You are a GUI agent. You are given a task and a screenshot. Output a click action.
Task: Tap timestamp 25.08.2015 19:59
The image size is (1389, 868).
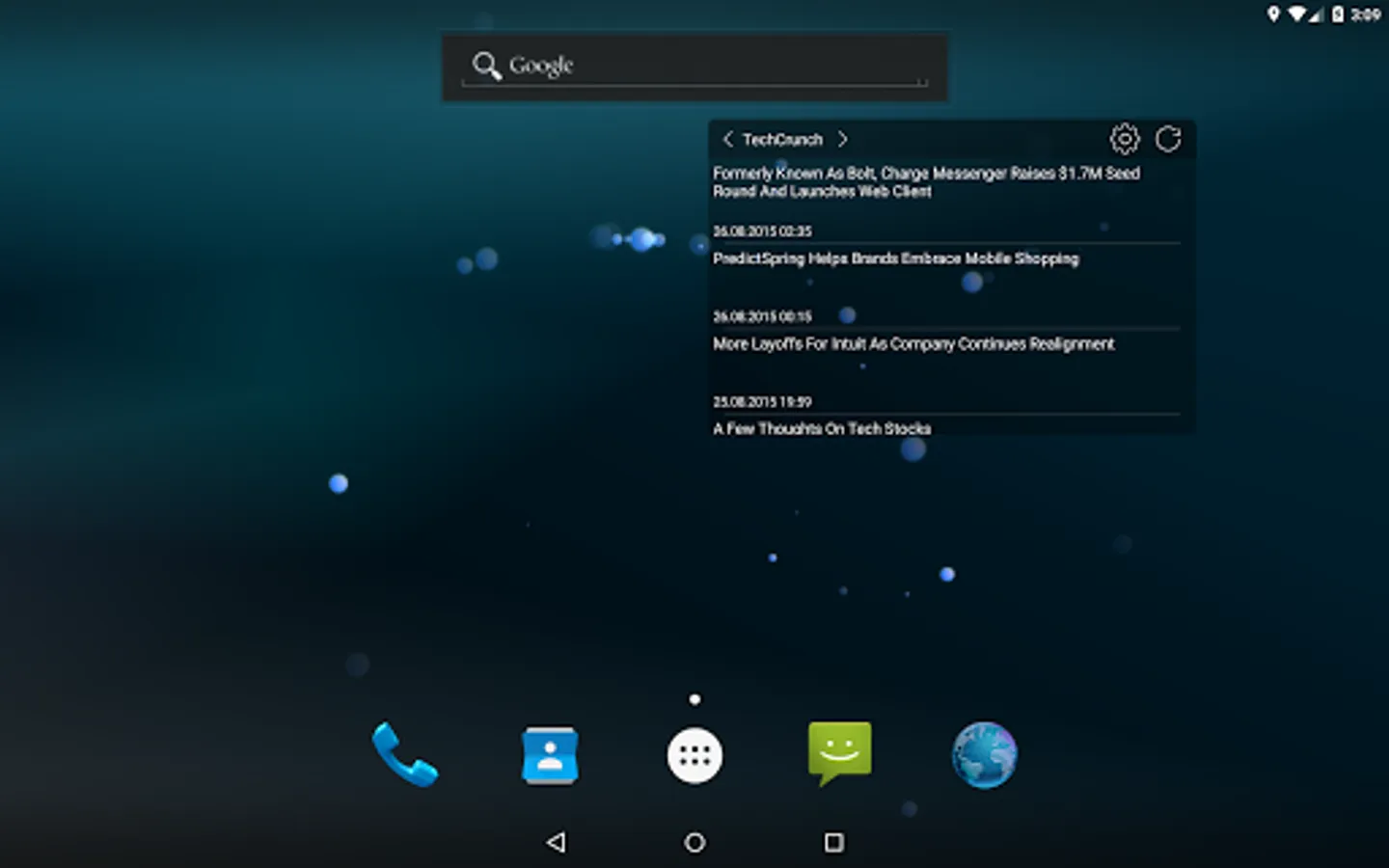click(x=762, y=401)
